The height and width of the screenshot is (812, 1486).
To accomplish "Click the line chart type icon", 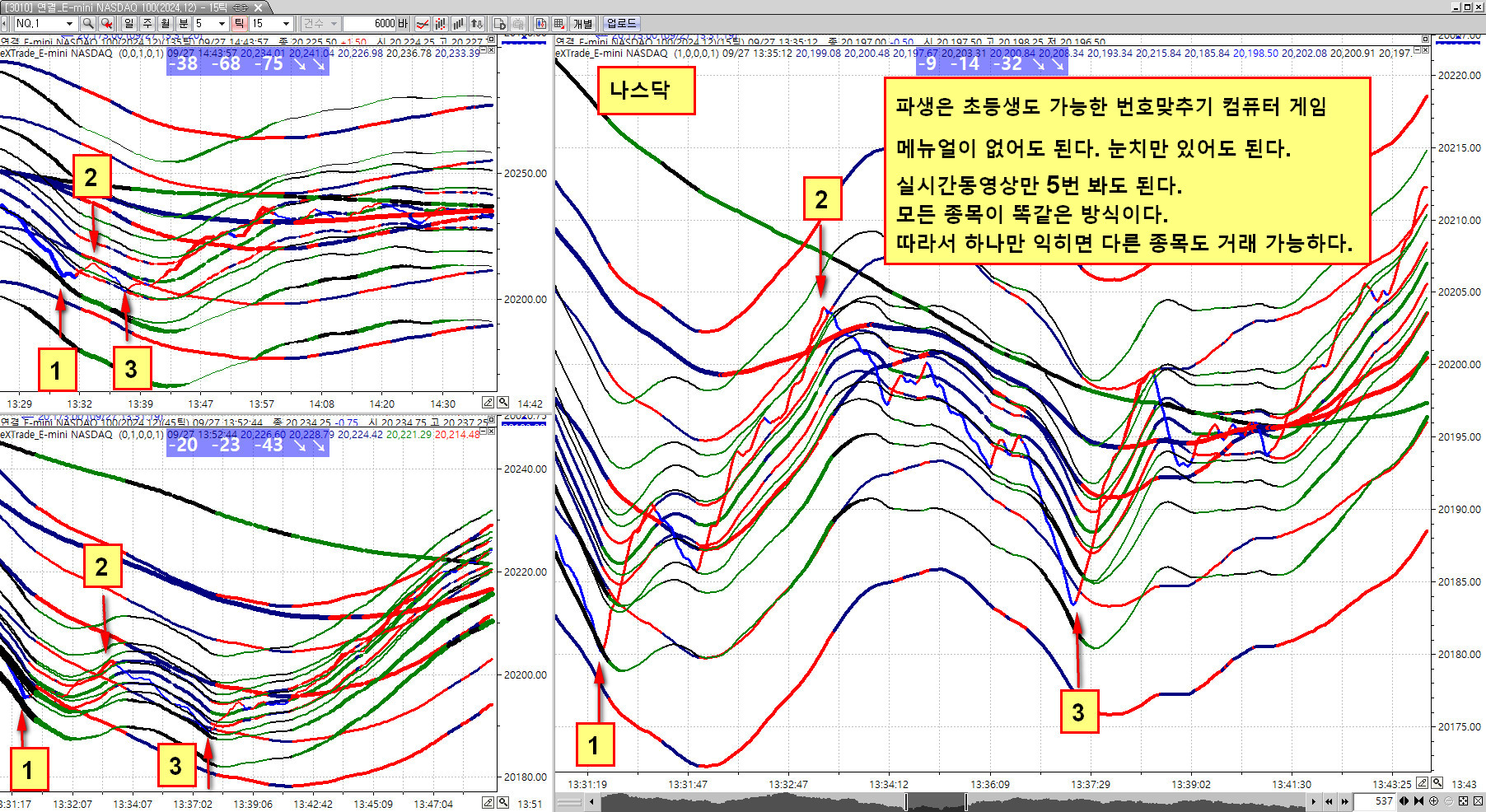I will (423, 23).
